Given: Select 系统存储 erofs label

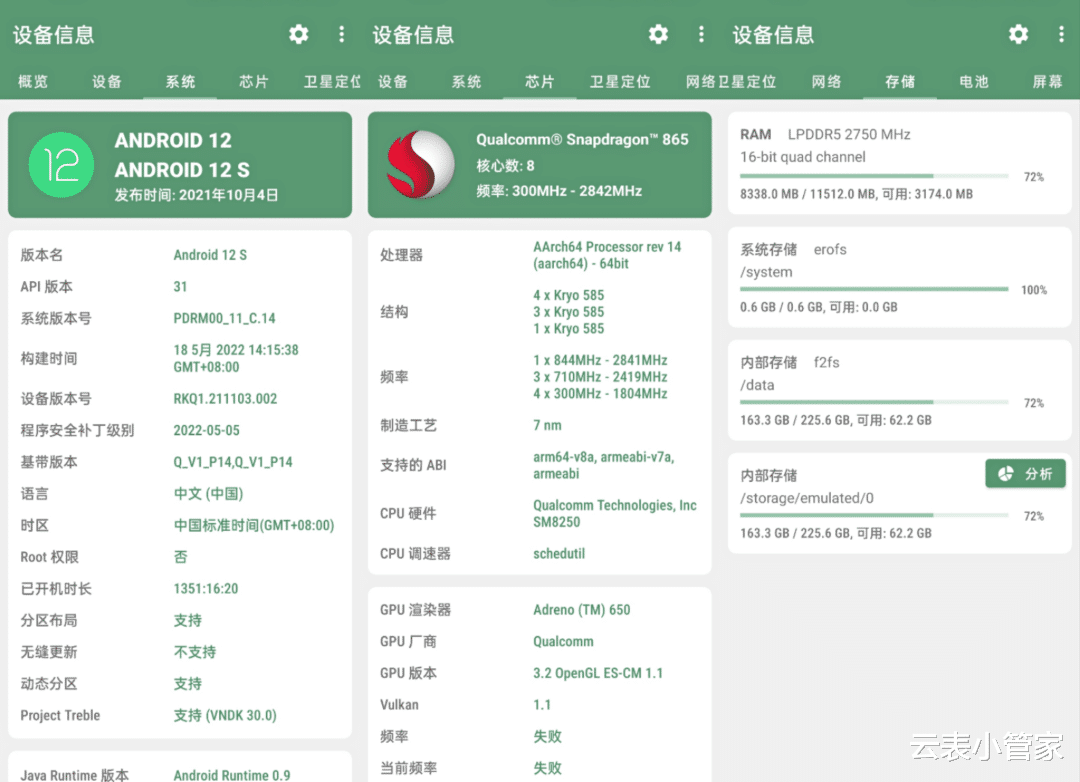Looking at the screenshot, I should tap(793, 249).
